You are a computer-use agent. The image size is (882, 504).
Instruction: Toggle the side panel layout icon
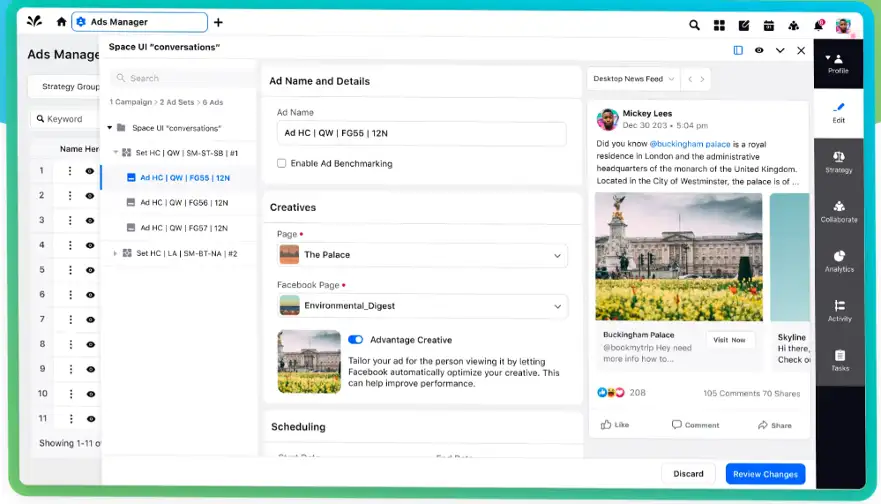[x=738, y=50]
